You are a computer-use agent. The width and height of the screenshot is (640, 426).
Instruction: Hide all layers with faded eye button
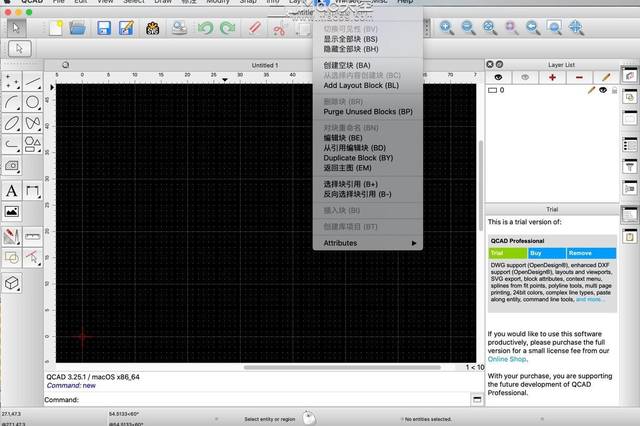tap(525, 77)
